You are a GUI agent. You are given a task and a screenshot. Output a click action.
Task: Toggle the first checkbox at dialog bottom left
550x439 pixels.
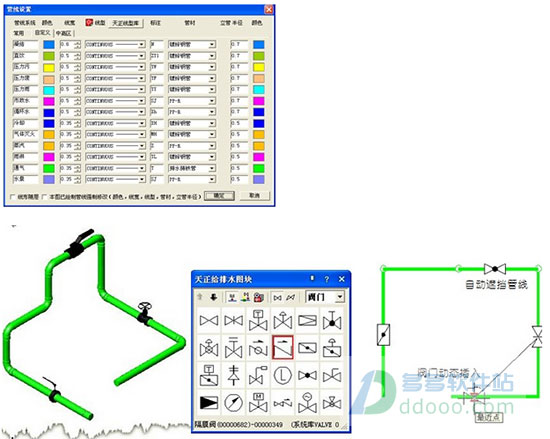click(13, 197)
